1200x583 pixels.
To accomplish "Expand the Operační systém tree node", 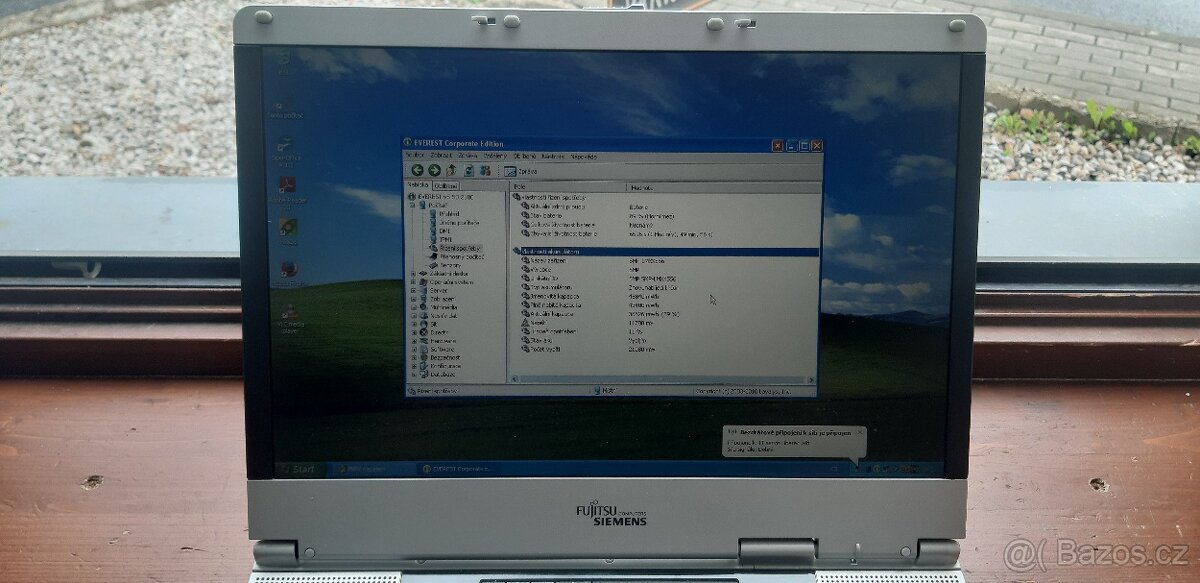I will [x=412, y=282].
